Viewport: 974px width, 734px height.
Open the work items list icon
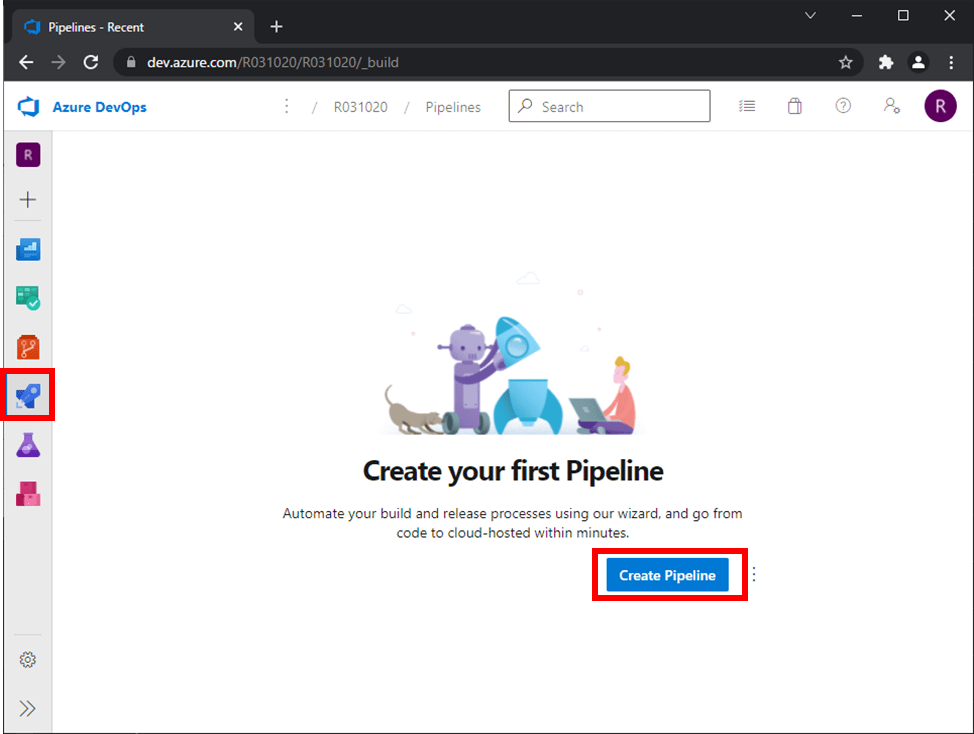[747, 106]
